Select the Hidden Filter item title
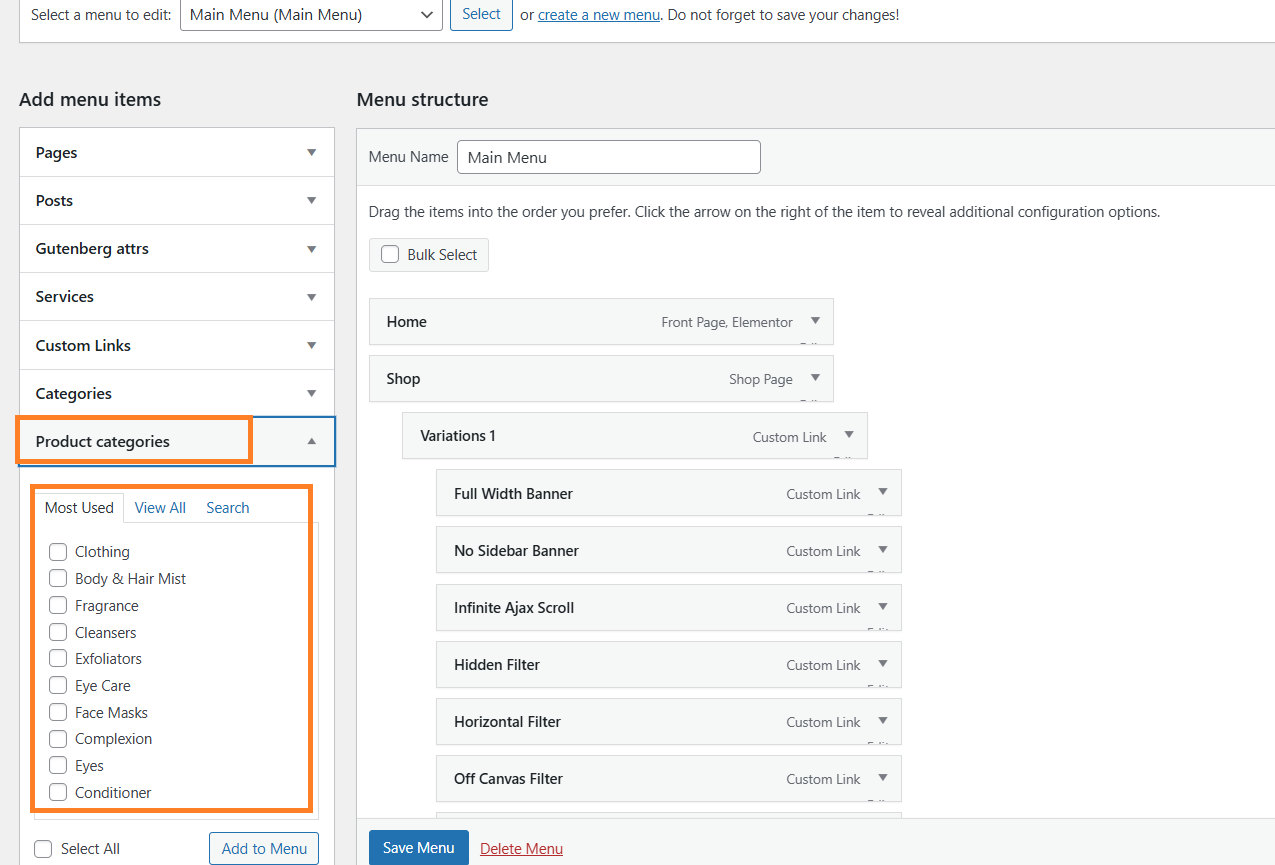Viewport: 1275px width, 865px height. tap(497, 665)
